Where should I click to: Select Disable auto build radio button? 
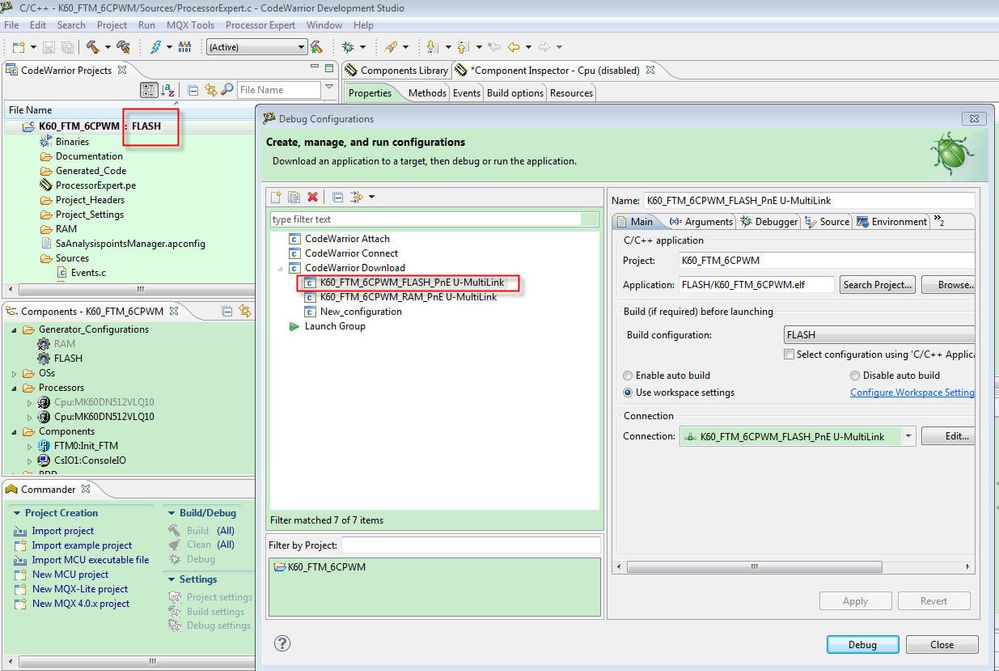(855, 375)
